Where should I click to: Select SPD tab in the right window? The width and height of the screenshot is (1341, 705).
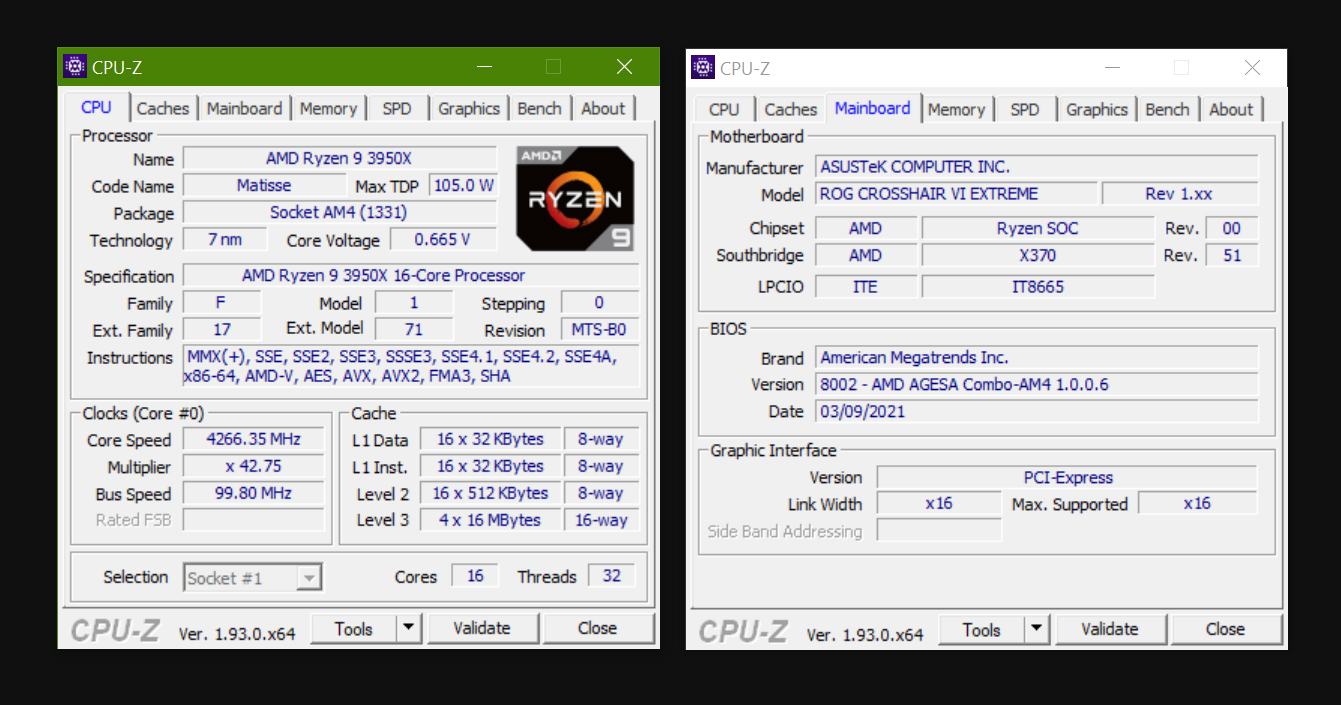(1025, 109)
